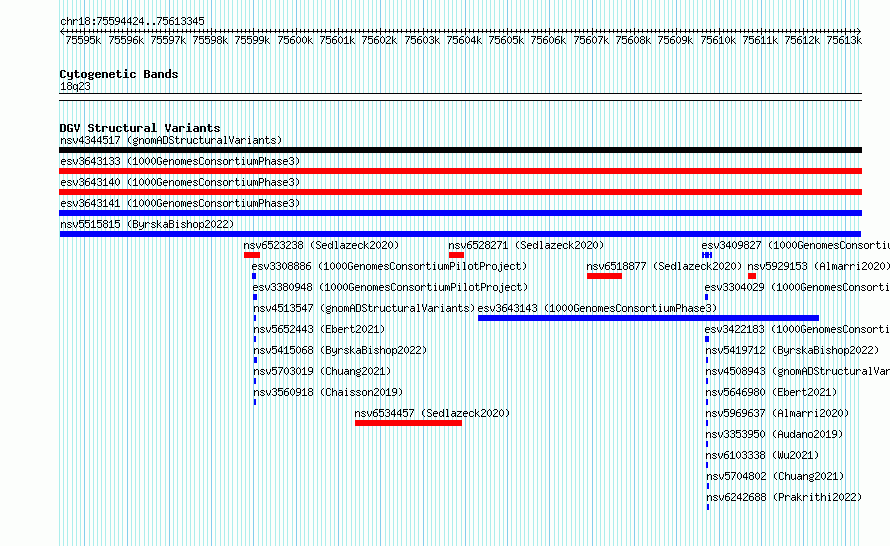Click the black bar for nsv4344517
Viewport: 890px width, 546px height.
tap(460, 150)
